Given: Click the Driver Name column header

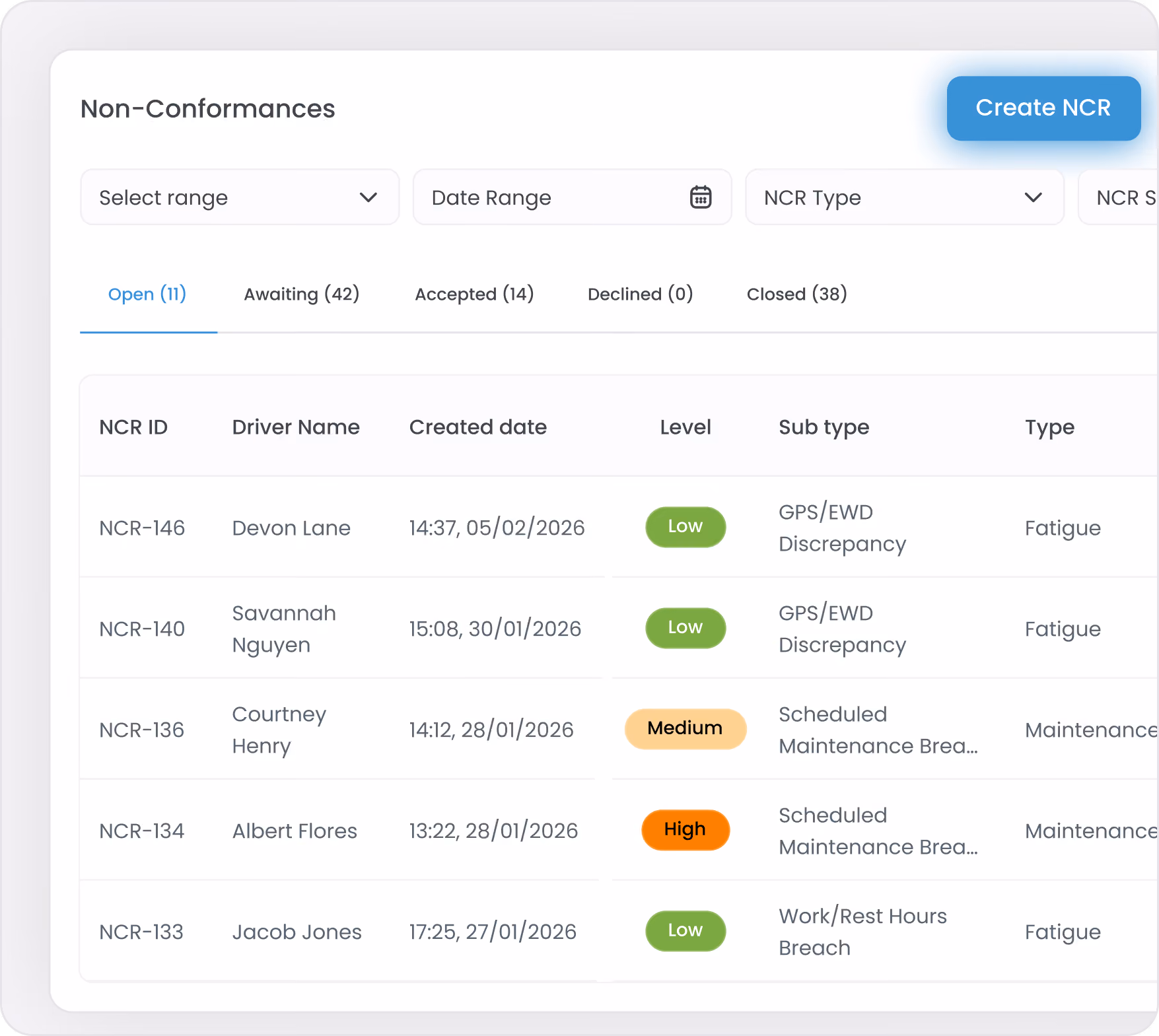Looking at the screenshot, I should coord(296,427).
